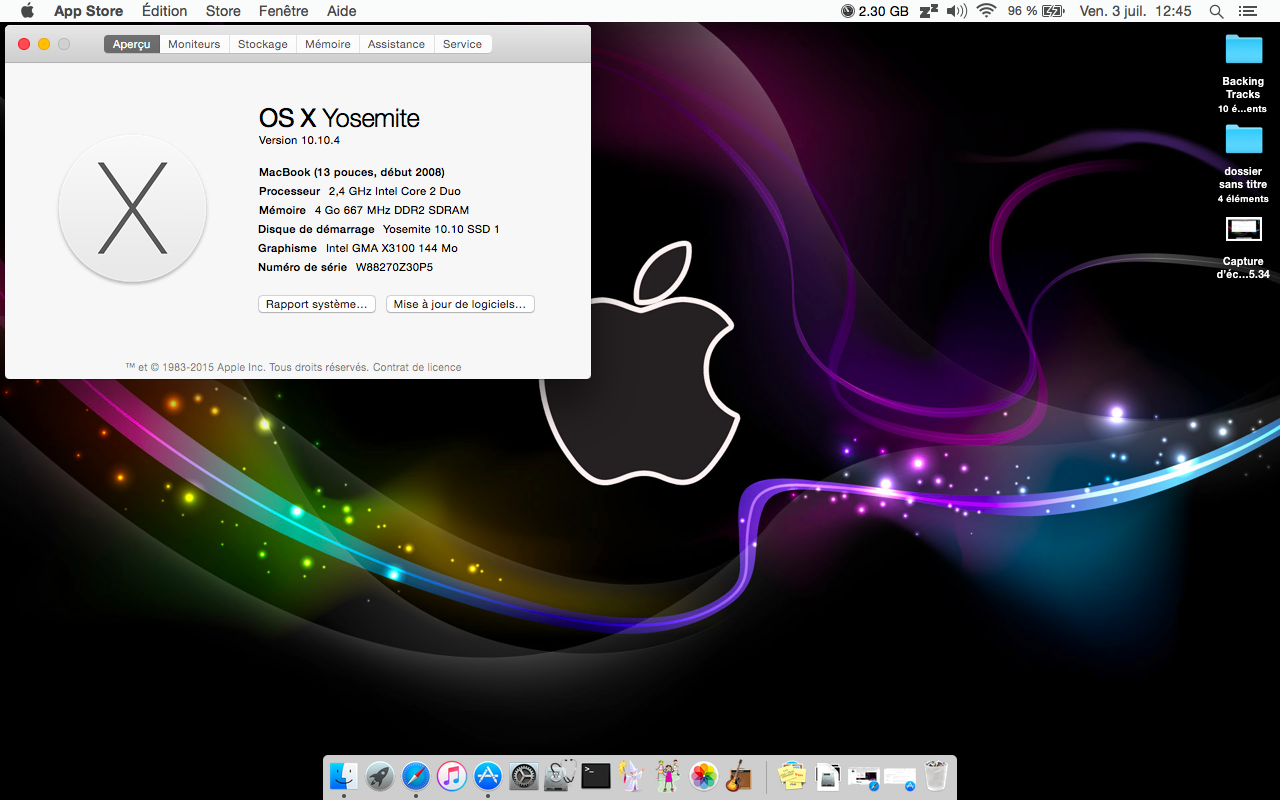Switch to the Assistance tab
Screen dimensions: 1280x800
coord(396,44)
